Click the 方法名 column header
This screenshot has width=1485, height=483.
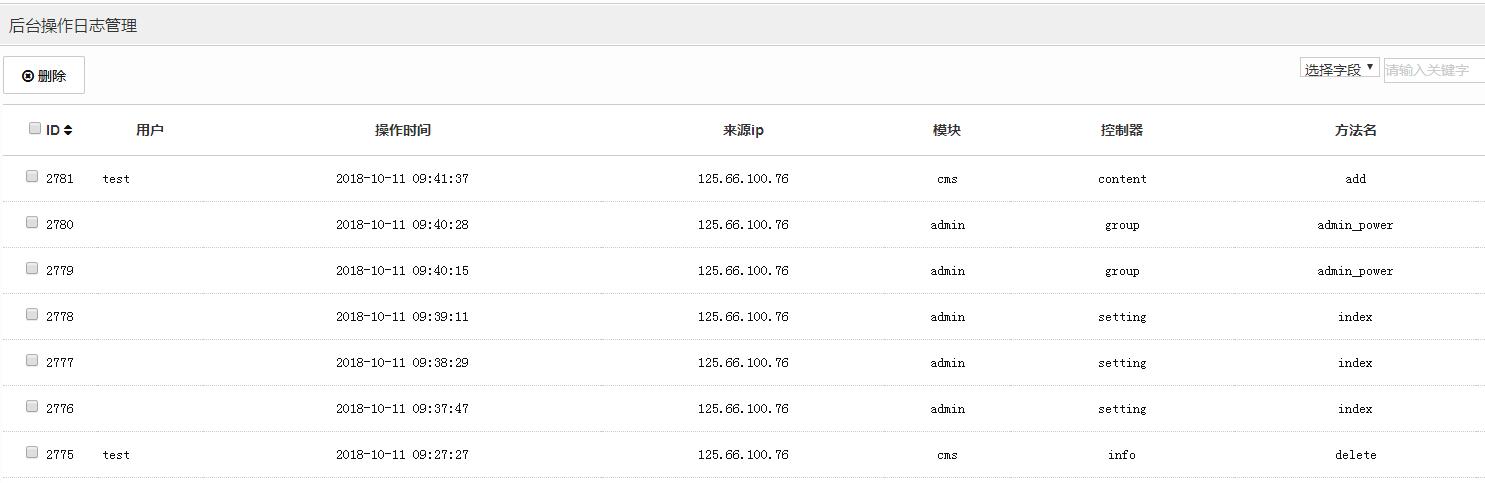click(x=1355, y=130)
